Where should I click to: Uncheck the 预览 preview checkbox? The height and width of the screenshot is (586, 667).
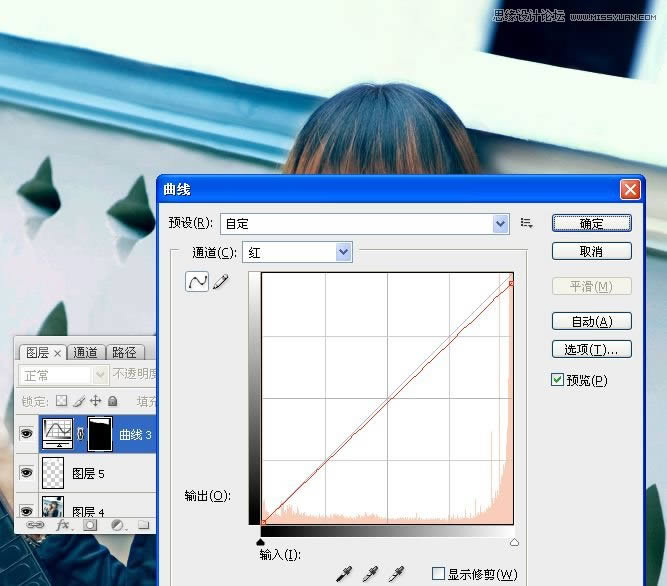point(558,380)
